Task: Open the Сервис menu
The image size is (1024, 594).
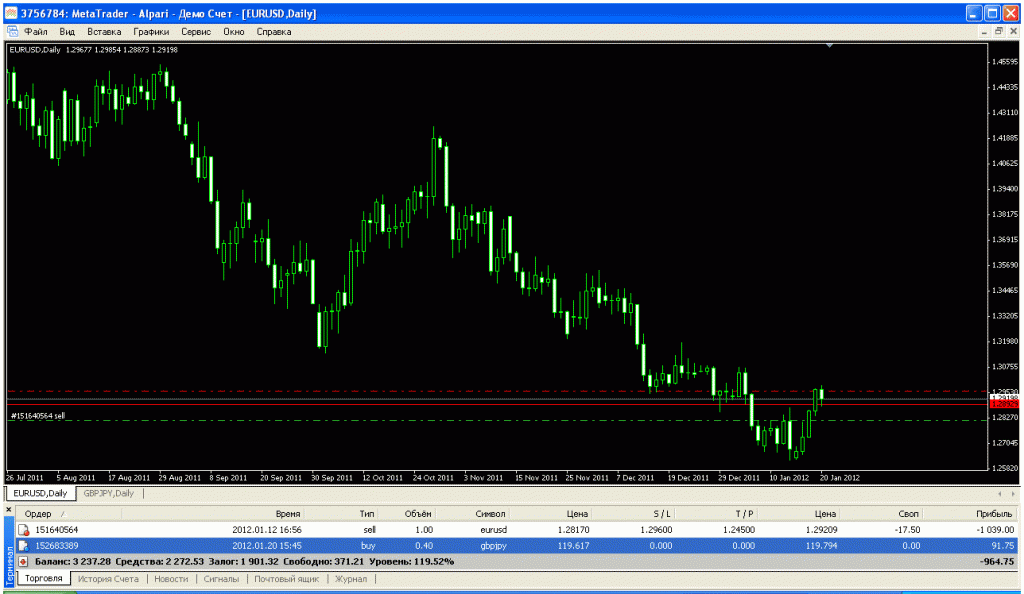Action: 195,32
